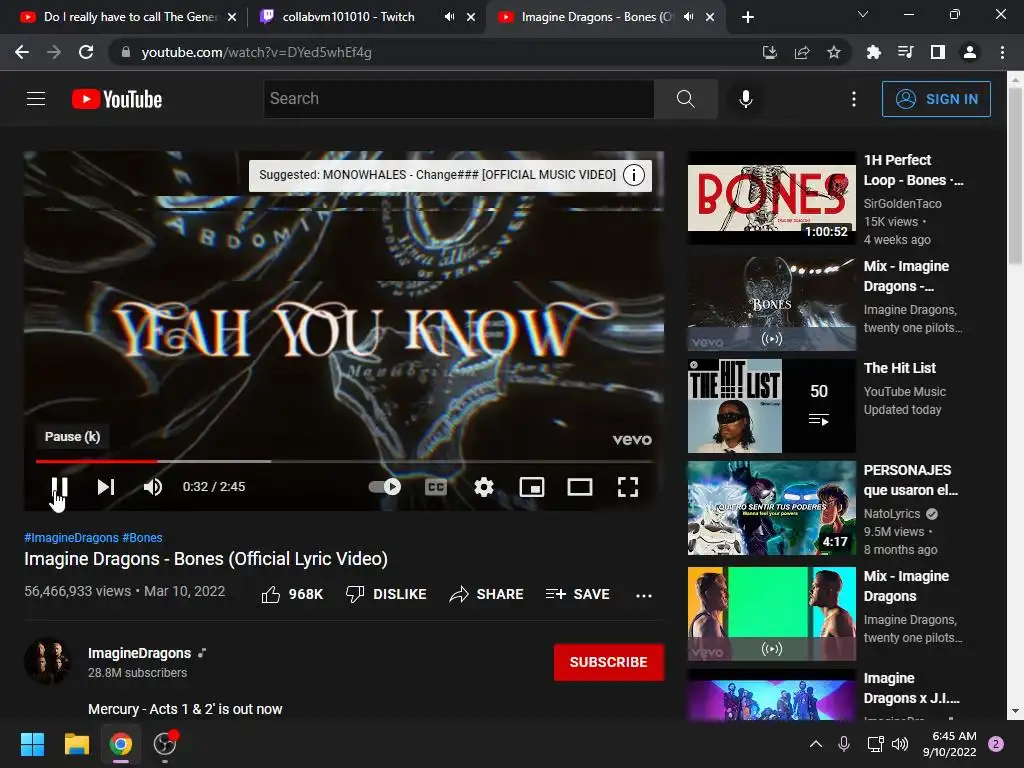
Task: Start voice search with microphone
Action: pyautogui.click(x=746, y=99)
